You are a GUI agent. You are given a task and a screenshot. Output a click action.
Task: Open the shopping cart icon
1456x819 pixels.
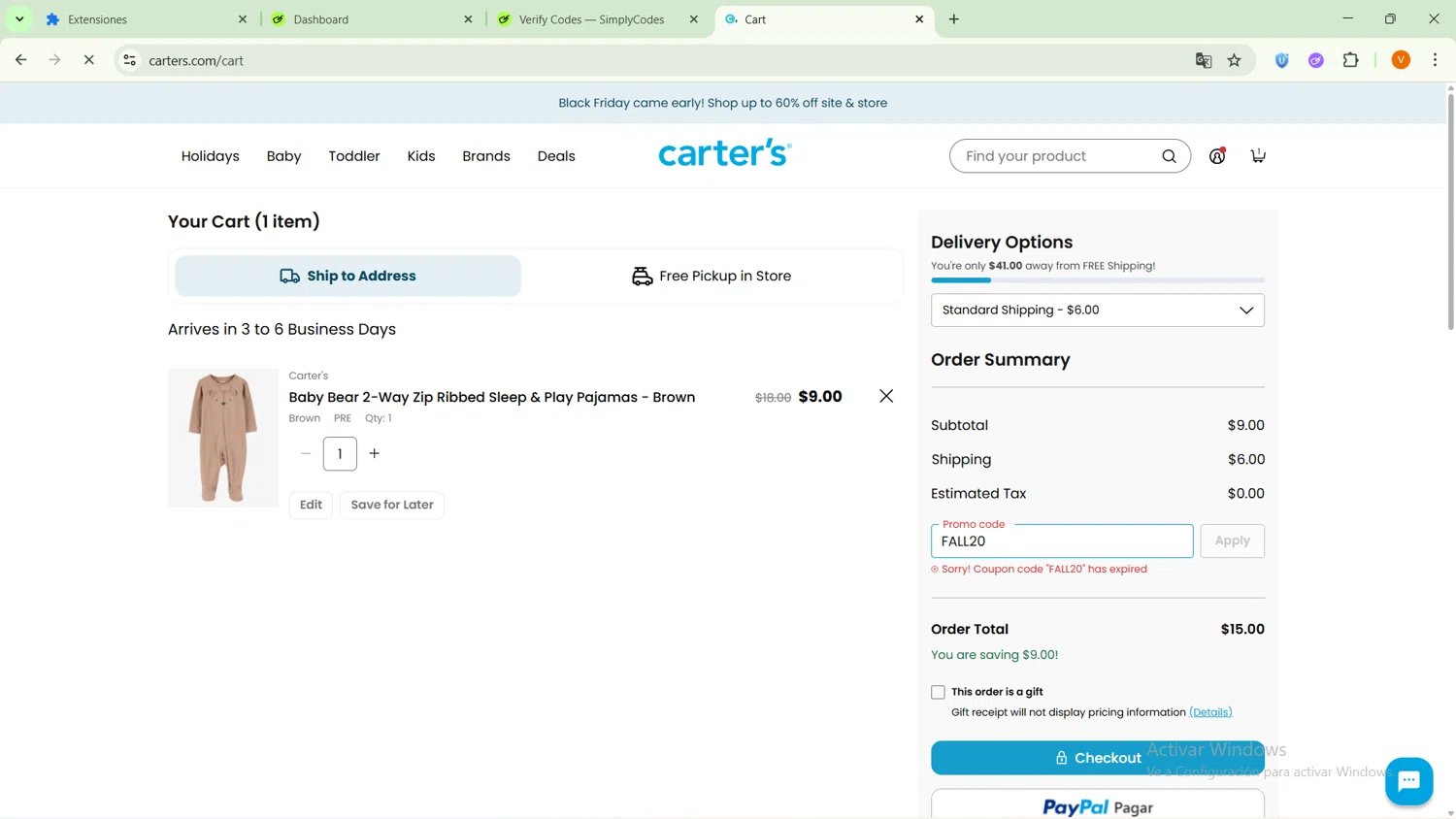tap(1258, 156)
